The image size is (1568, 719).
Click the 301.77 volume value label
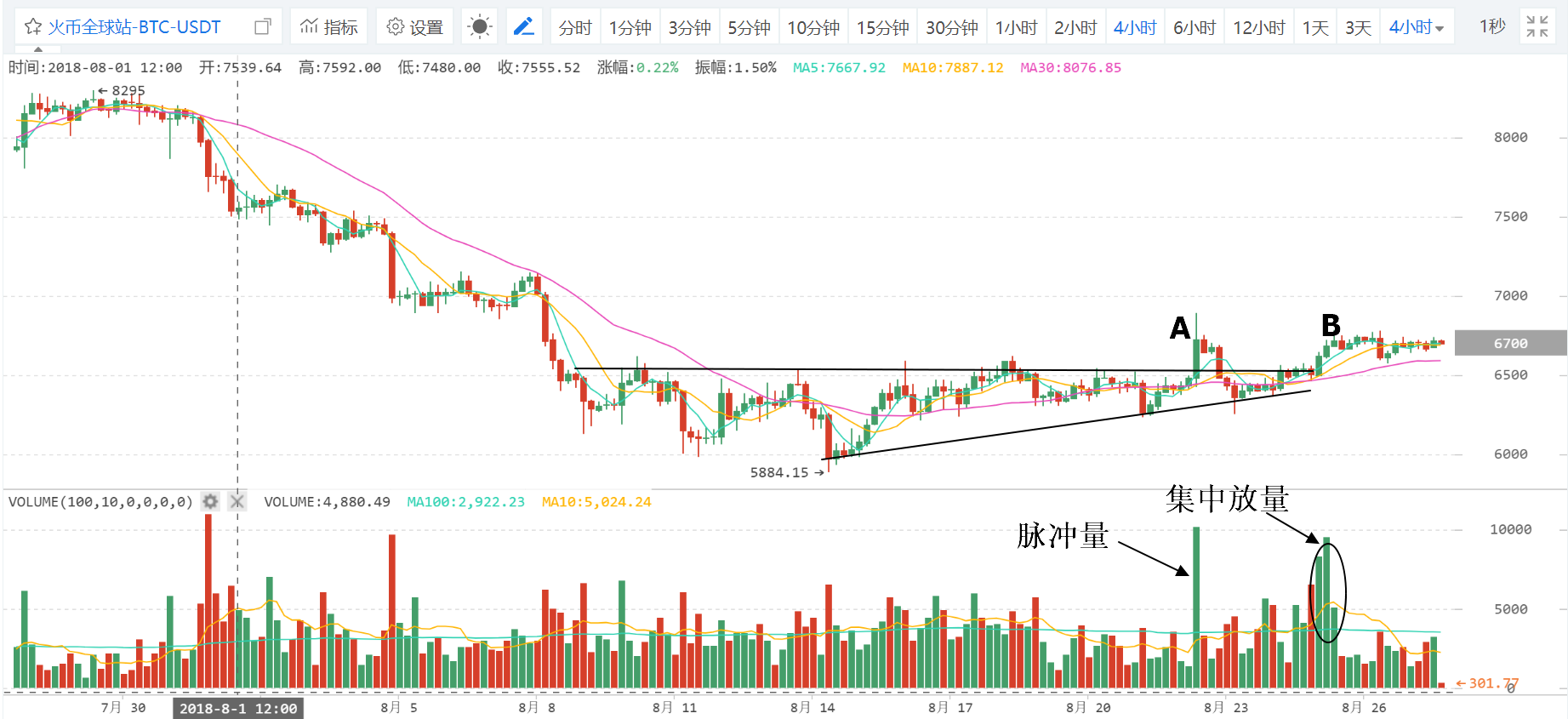pyautogui.click(x=1493, y=683)
